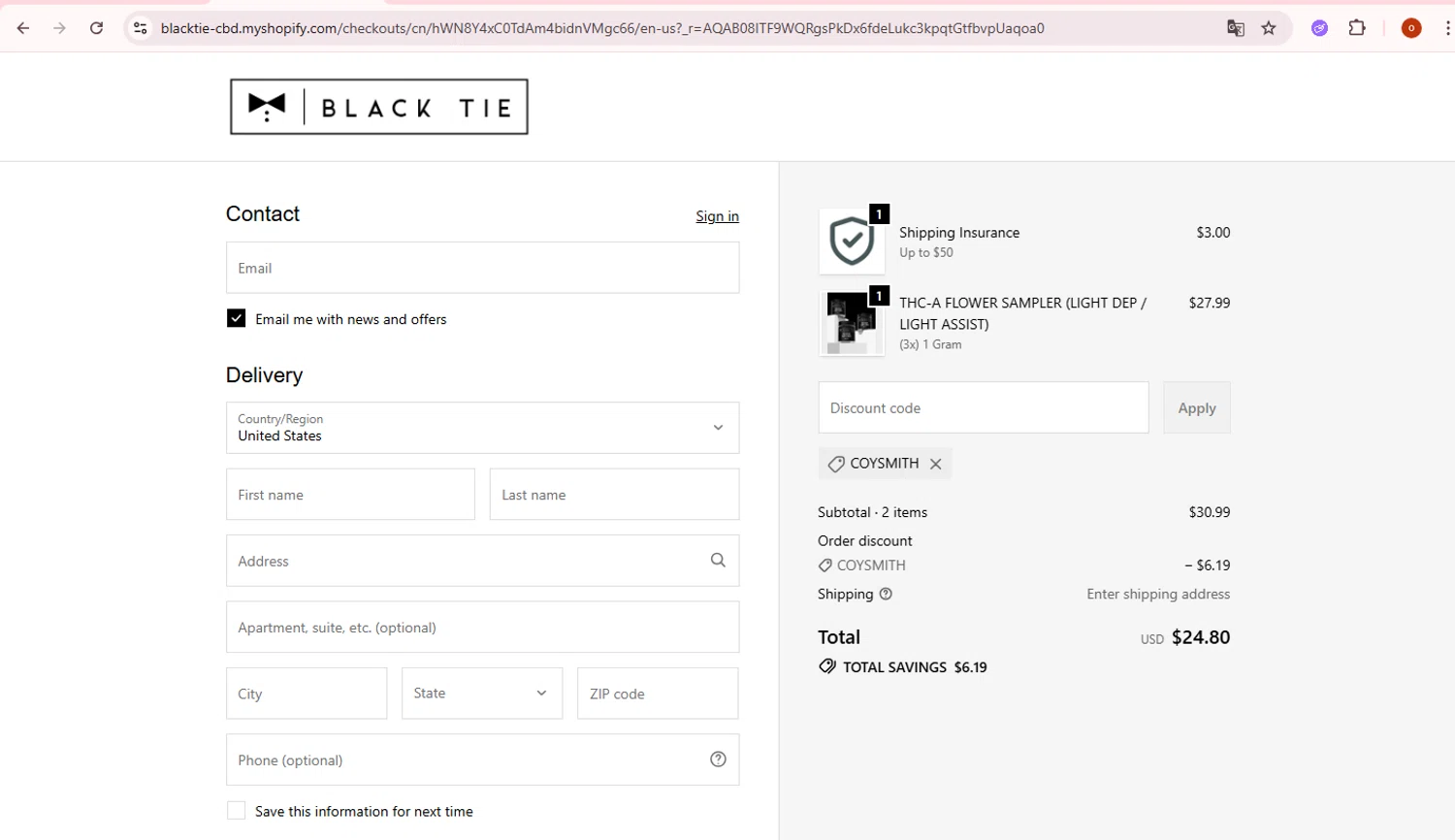Click the Delivery section heading
The height and width of the screenshot is (840, 1455).
pos(264,374)
